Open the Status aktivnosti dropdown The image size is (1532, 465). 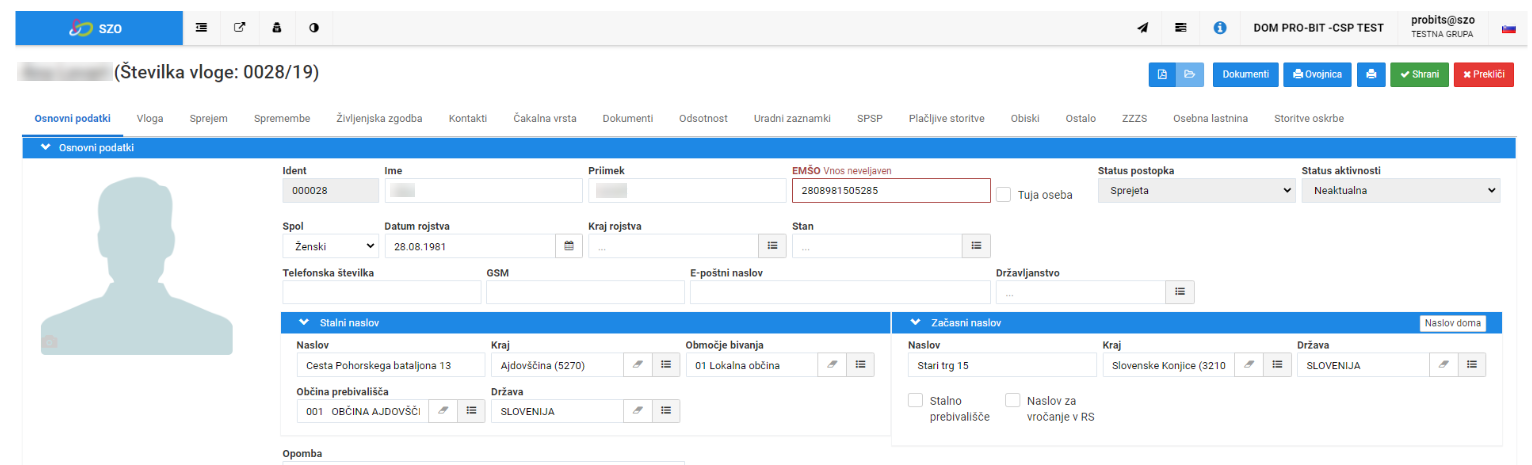click(1401, 190)
